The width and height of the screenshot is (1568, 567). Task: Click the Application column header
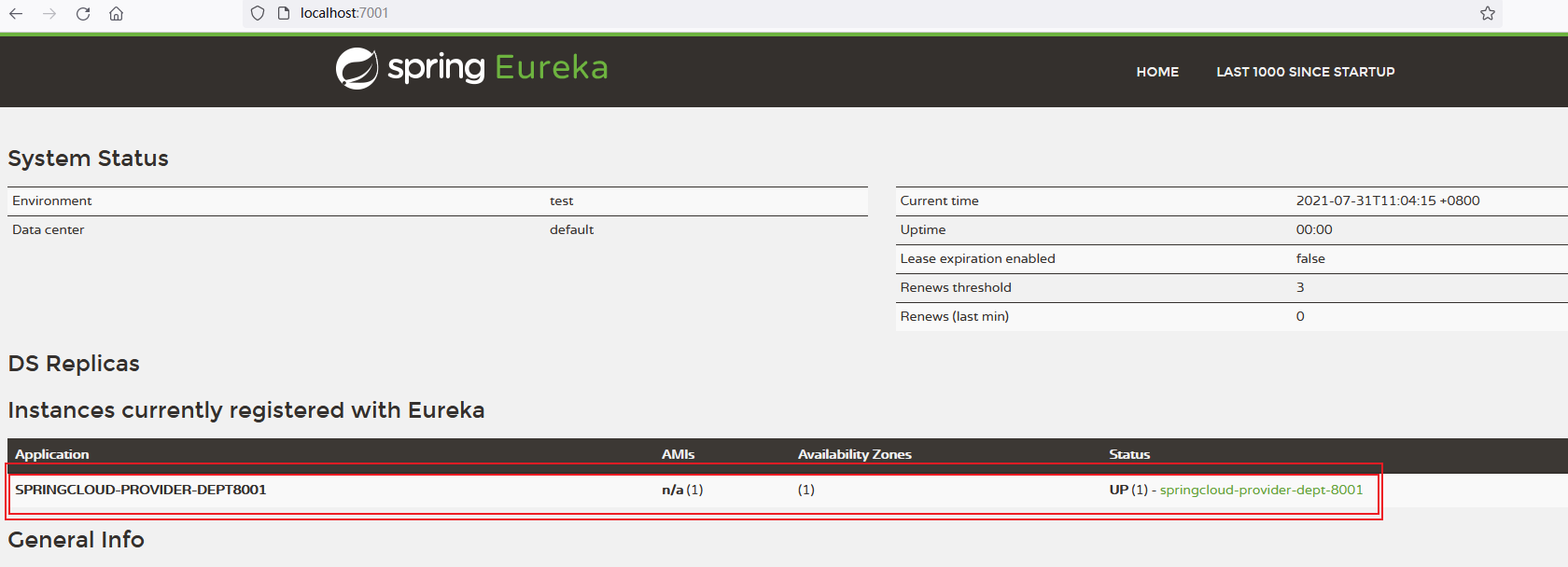52,454
